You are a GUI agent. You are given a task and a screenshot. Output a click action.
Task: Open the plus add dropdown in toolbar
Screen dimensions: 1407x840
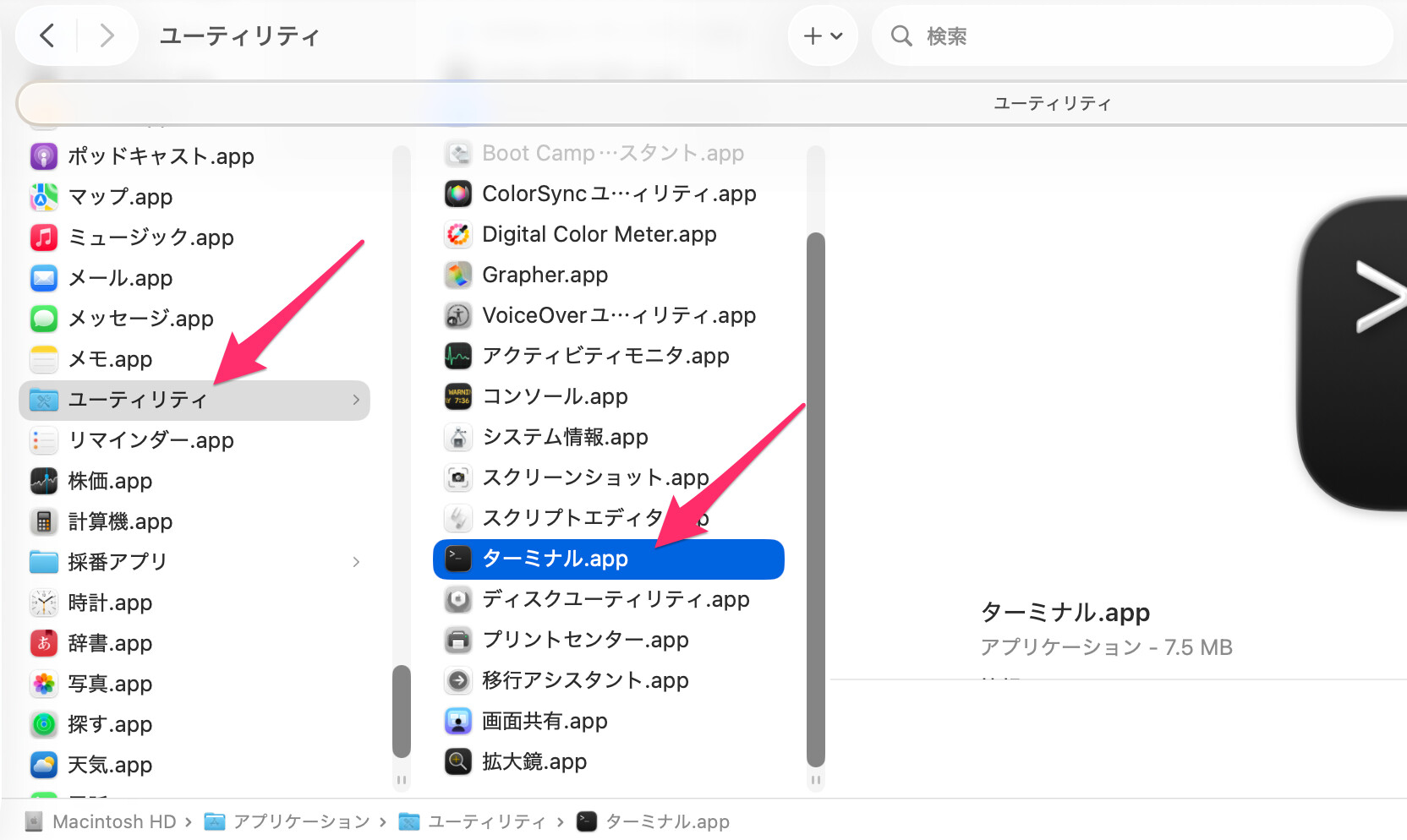tap(823, 35)
